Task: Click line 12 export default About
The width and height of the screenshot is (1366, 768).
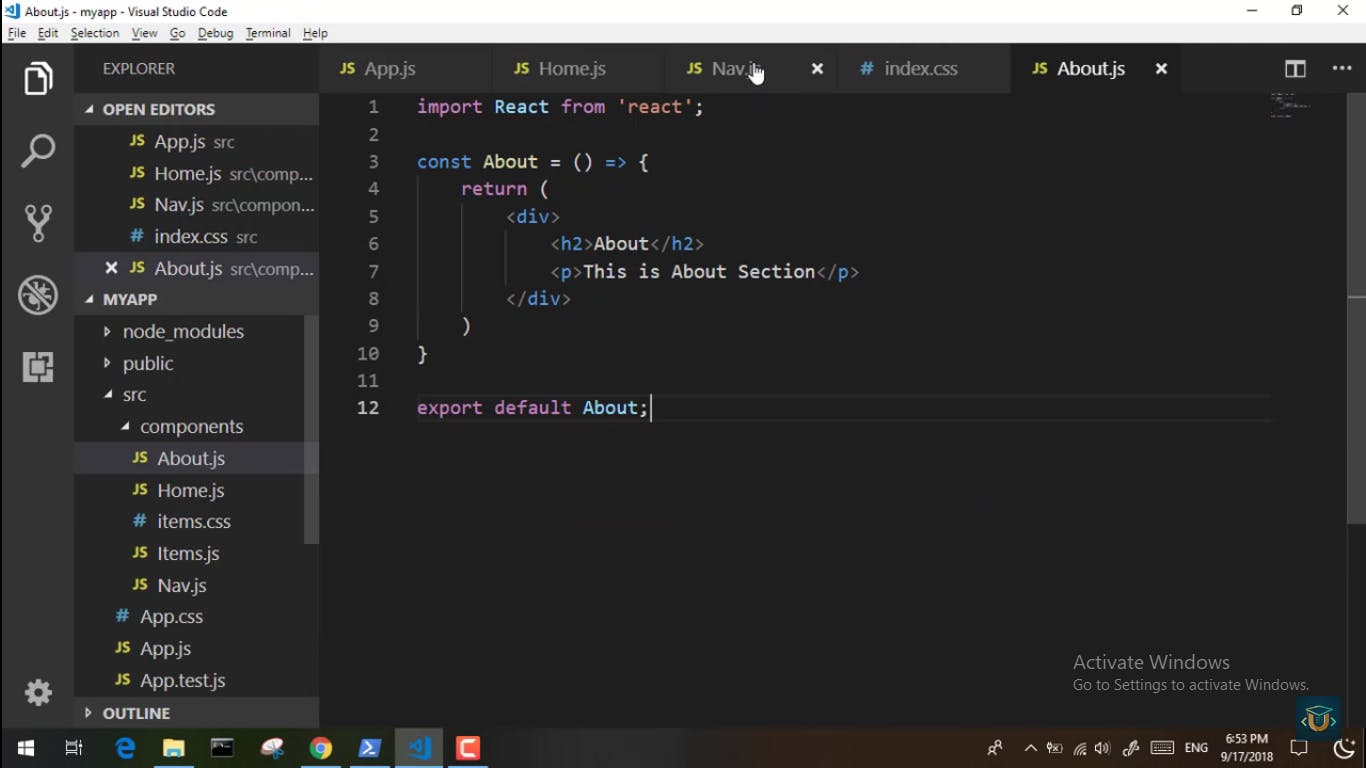Action: pyautogui.click(x=532, y=408)
